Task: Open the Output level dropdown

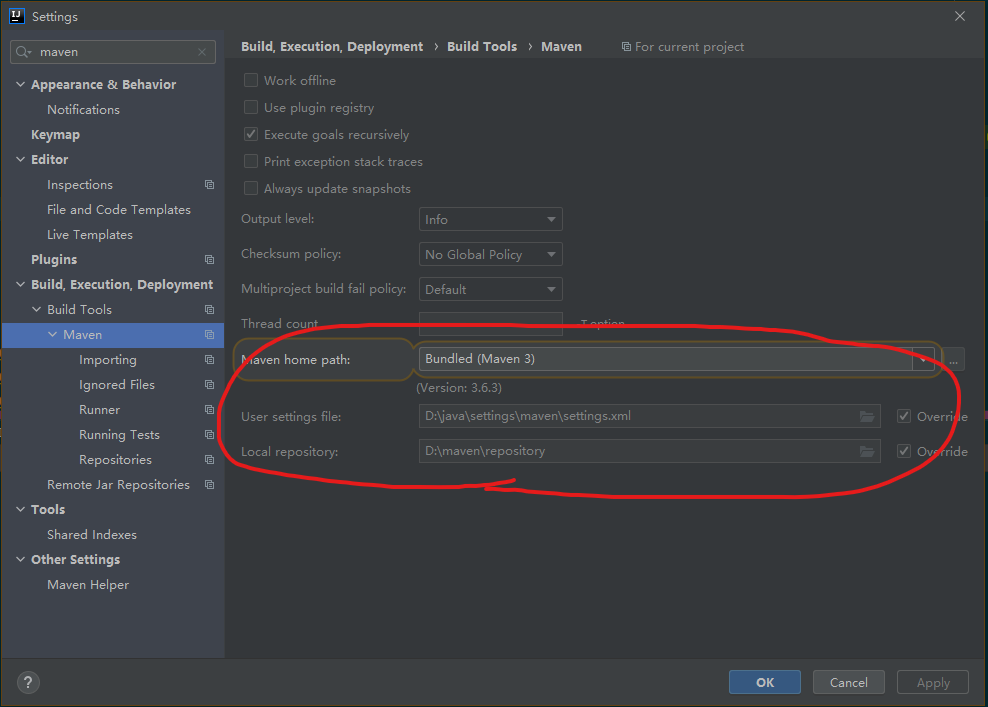Action: pos(490,219)
